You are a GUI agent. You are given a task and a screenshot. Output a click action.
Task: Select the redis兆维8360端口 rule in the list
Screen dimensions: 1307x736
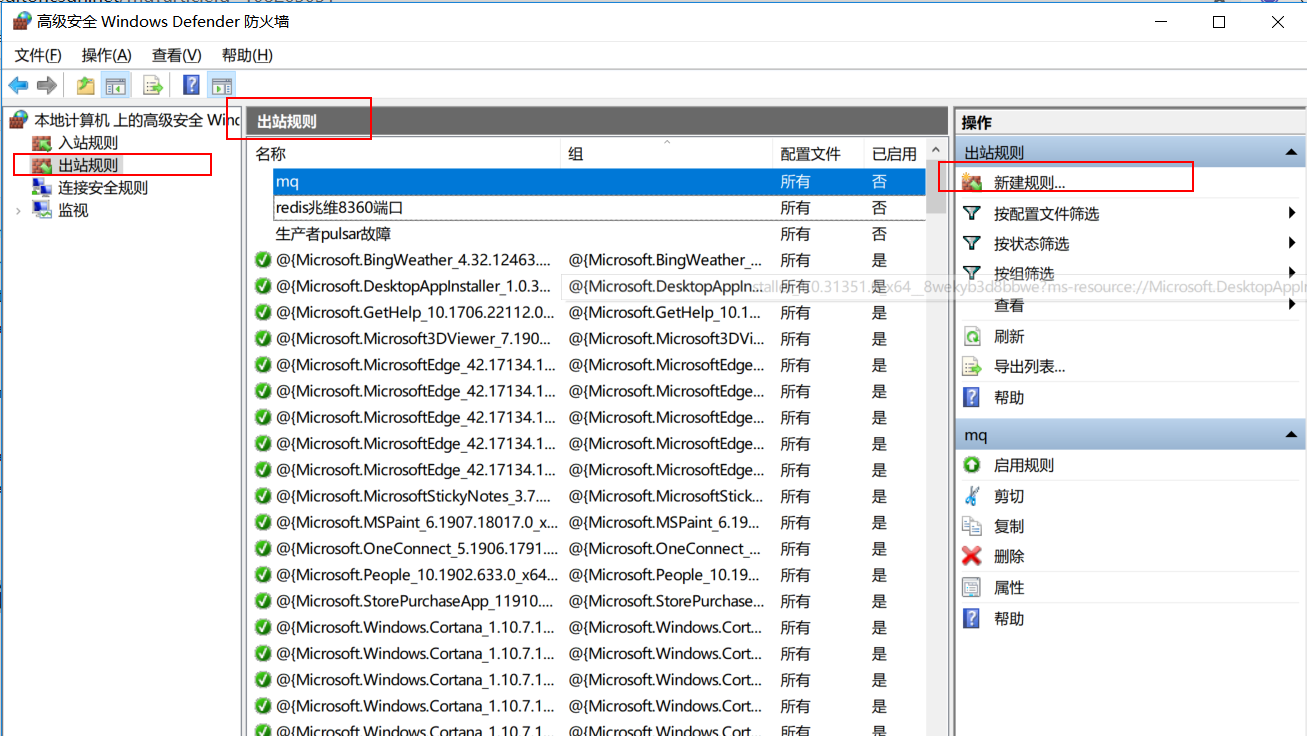pos(340,207)
